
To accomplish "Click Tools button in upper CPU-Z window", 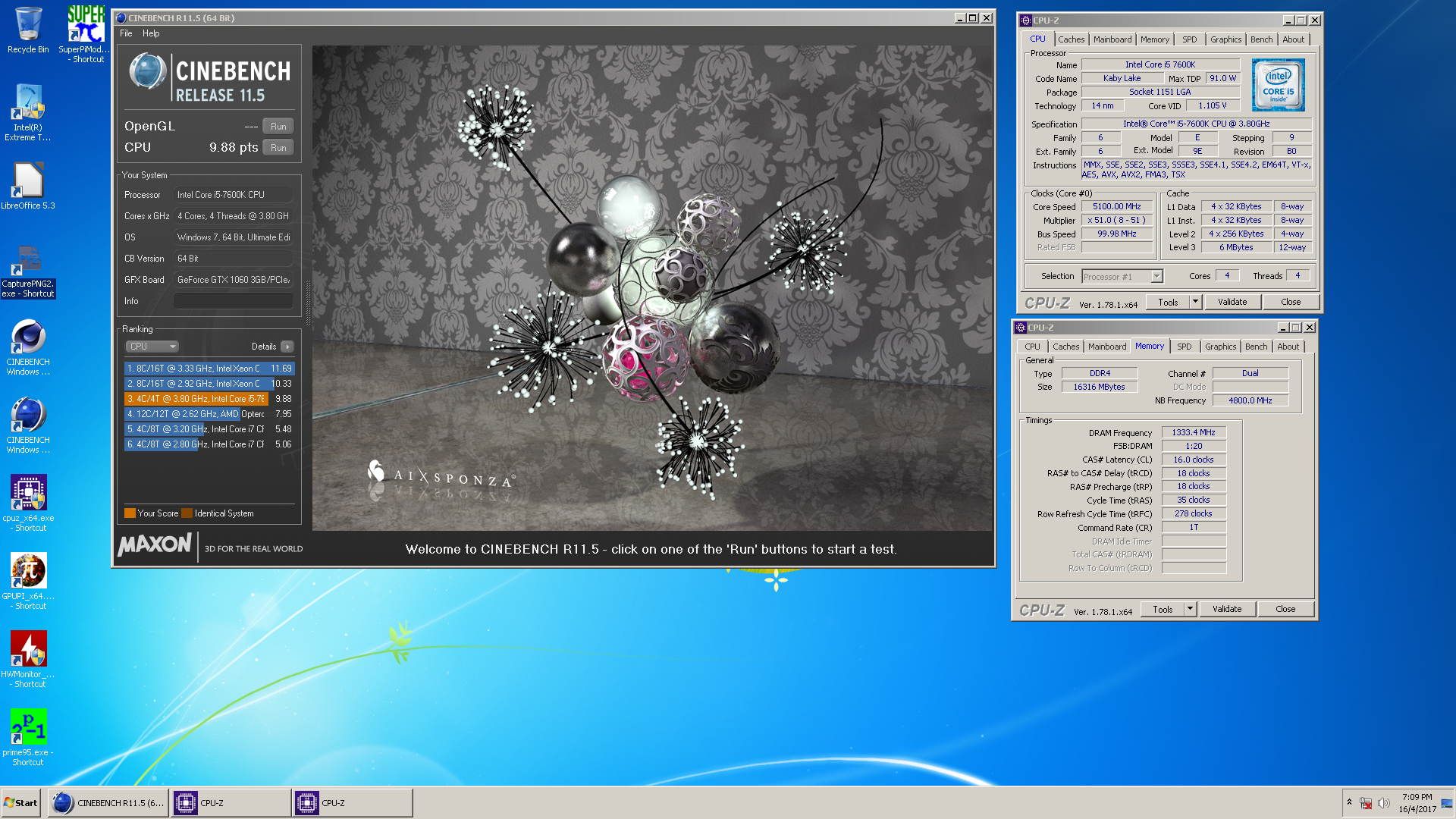I will coord(1168,303).
